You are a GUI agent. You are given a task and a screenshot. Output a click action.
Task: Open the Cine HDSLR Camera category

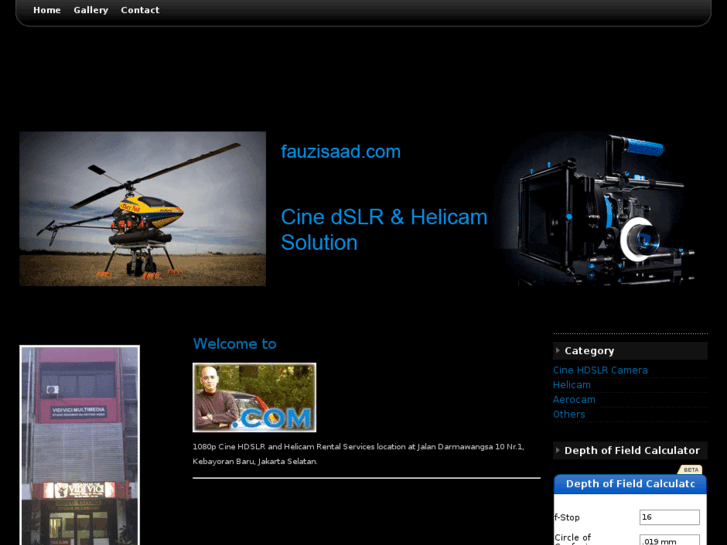pyautogui.click(x=600, y=370)
